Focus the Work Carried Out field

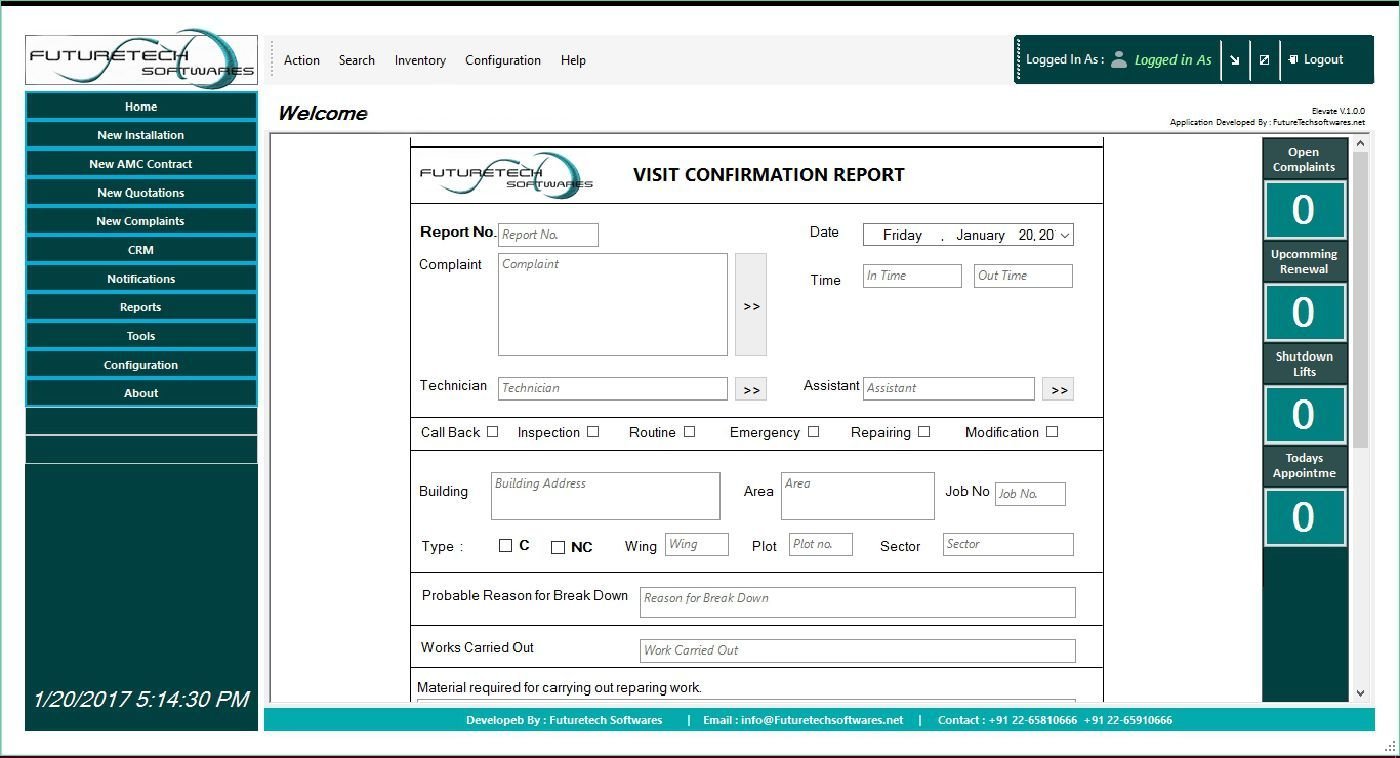pos(858,651)
